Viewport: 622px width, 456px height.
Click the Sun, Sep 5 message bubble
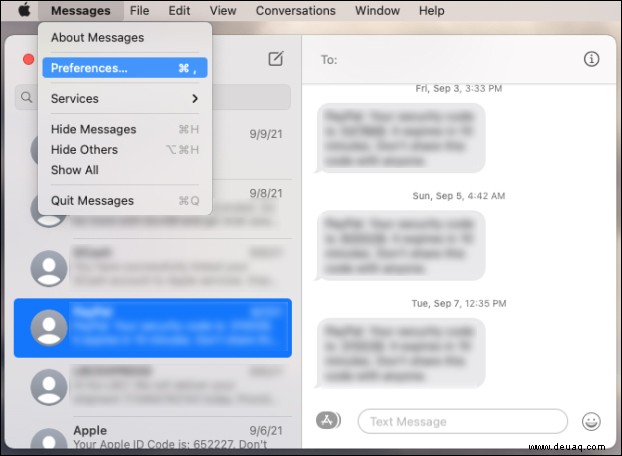(x=400, y=246)
